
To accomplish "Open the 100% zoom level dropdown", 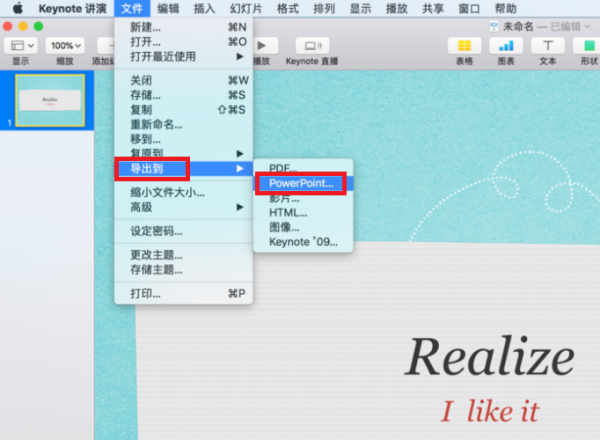I will click(66, 46).
